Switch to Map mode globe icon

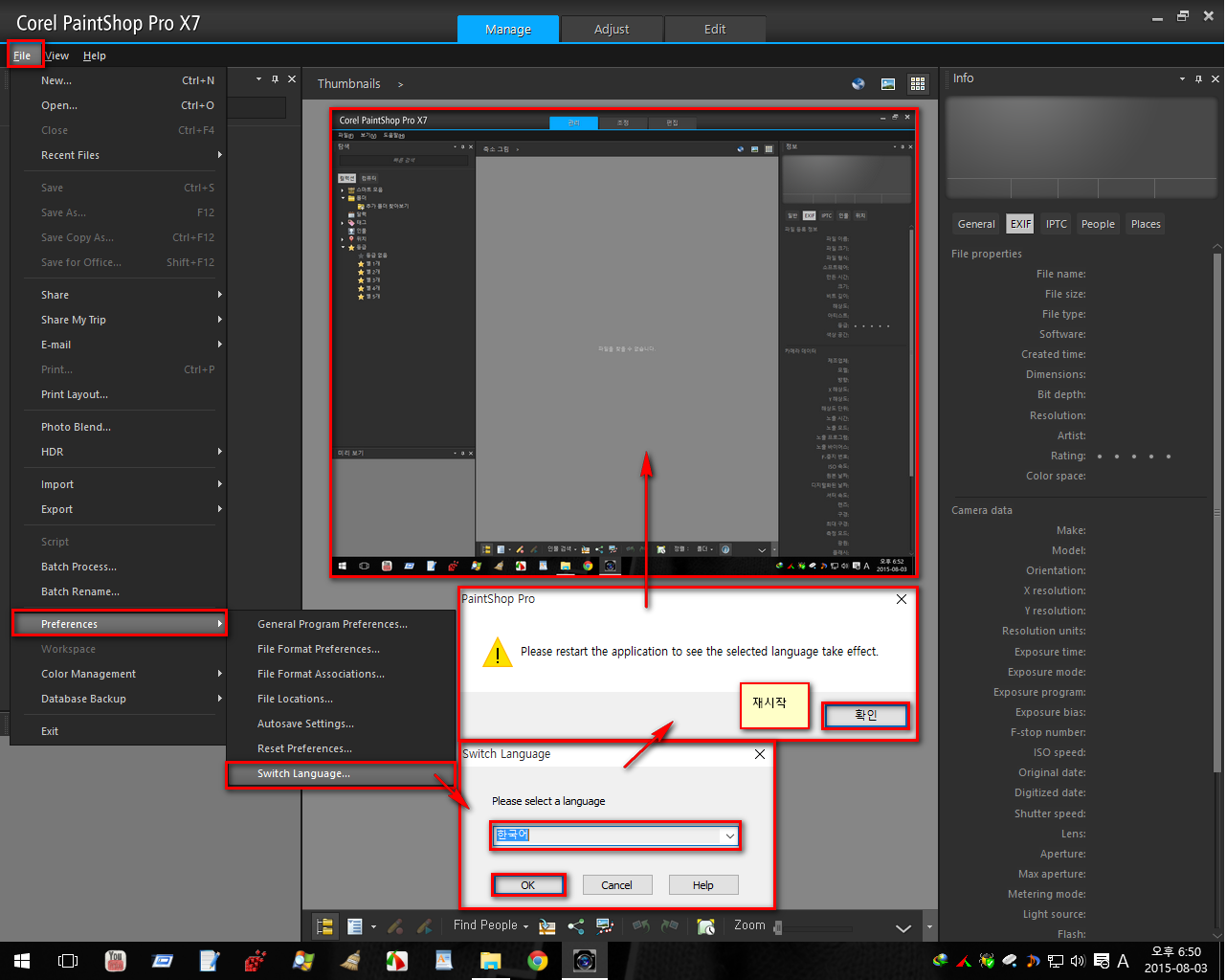click(858, 84)
